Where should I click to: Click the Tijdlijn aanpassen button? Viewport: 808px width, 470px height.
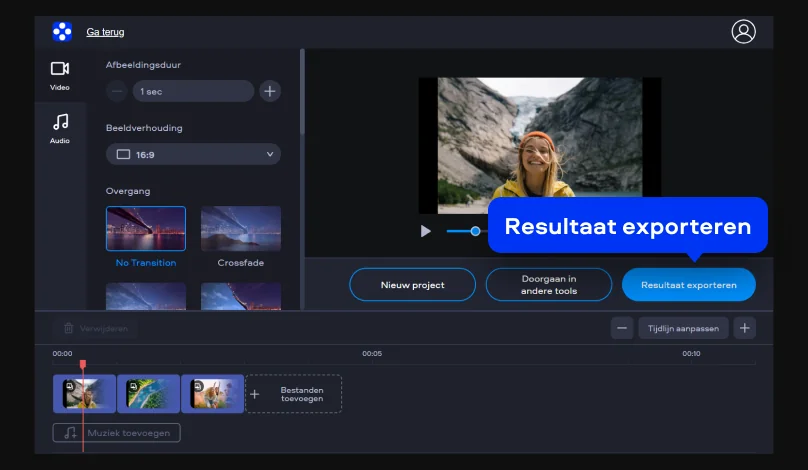click(x=683, y=328)
